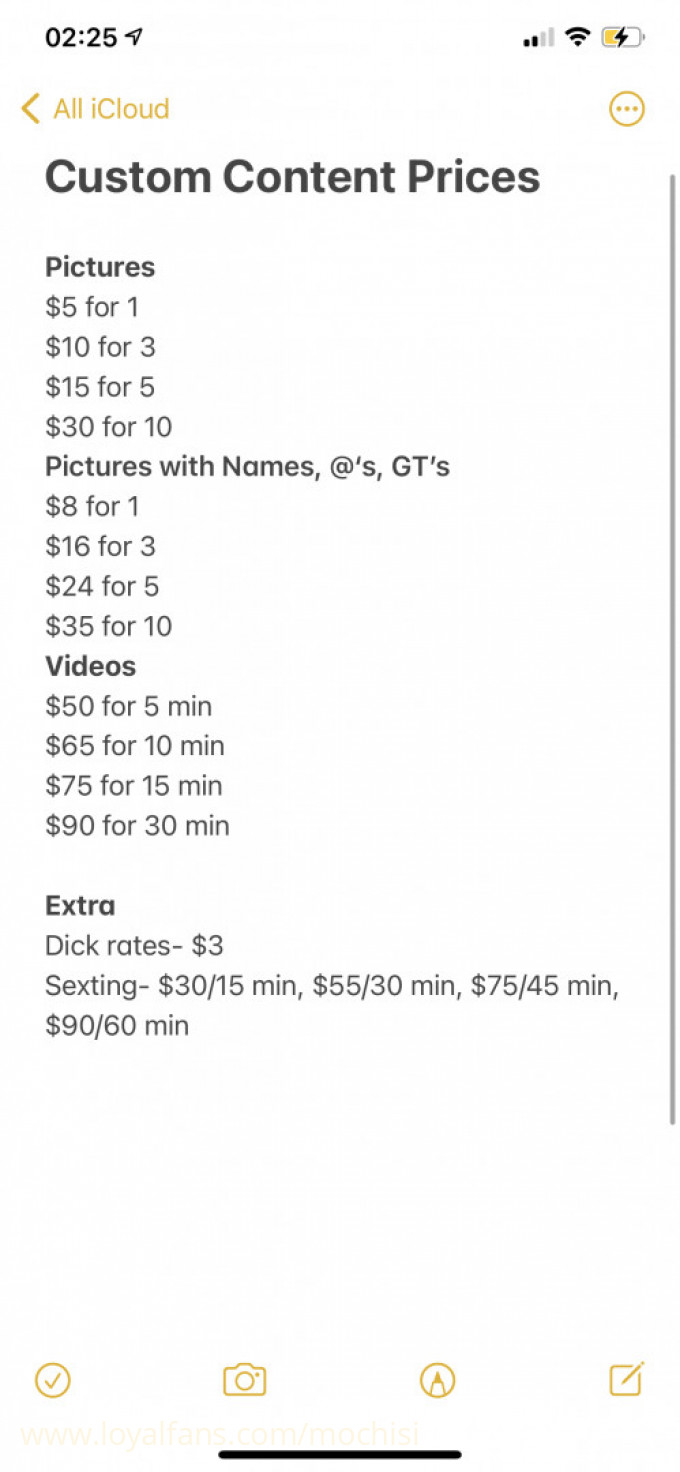Select the Markup pen icon
Screen dimensions: 680x1472
[x=437, y=1380]
